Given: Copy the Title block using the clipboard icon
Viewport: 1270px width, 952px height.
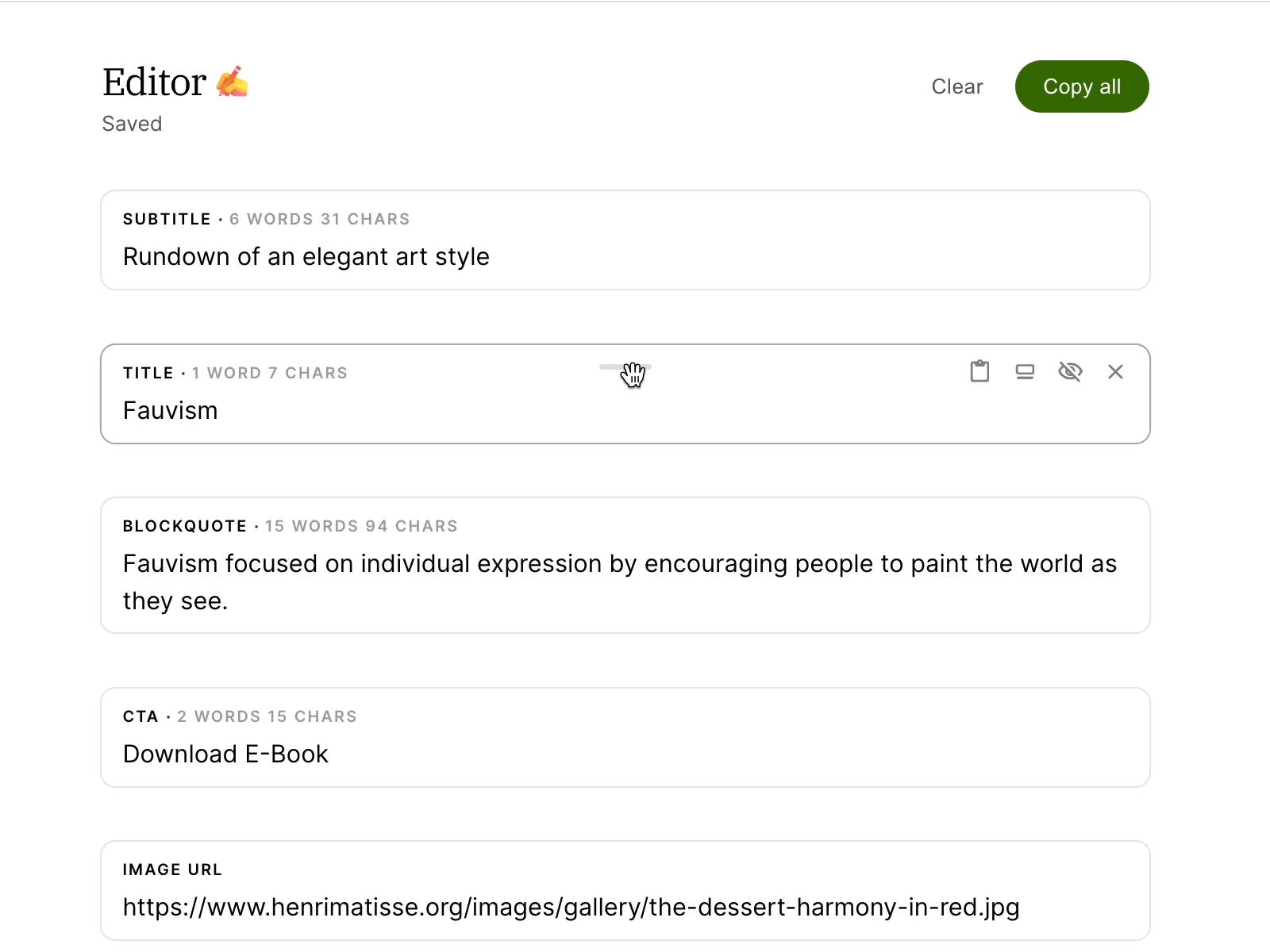Looking at the screenshot, I should tap(979, 371).
